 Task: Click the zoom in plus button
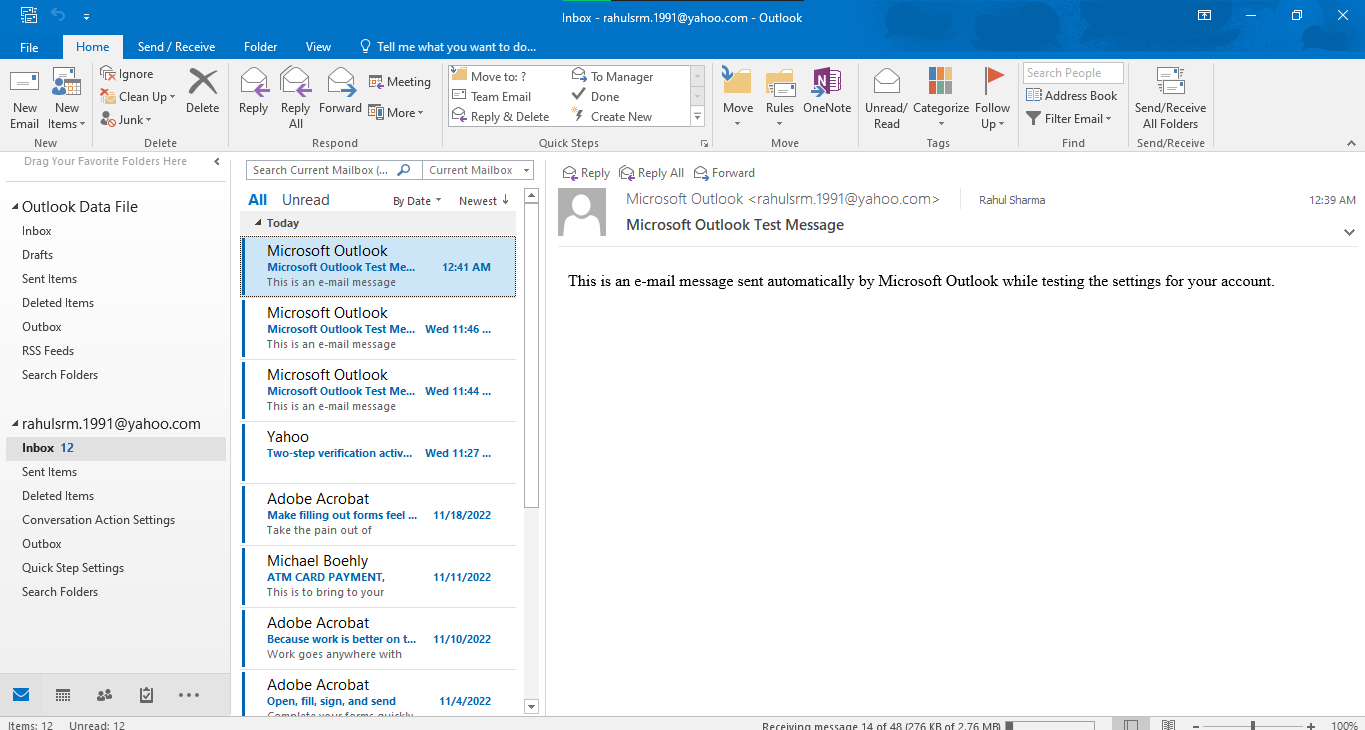click(x=1311, y=725)
